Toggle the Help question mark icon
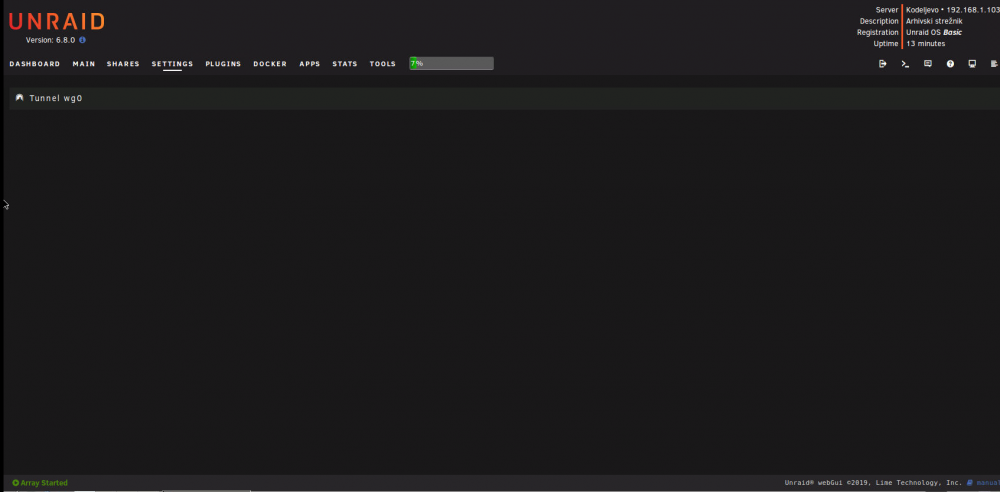1000x492 pixels. [950, 64]
